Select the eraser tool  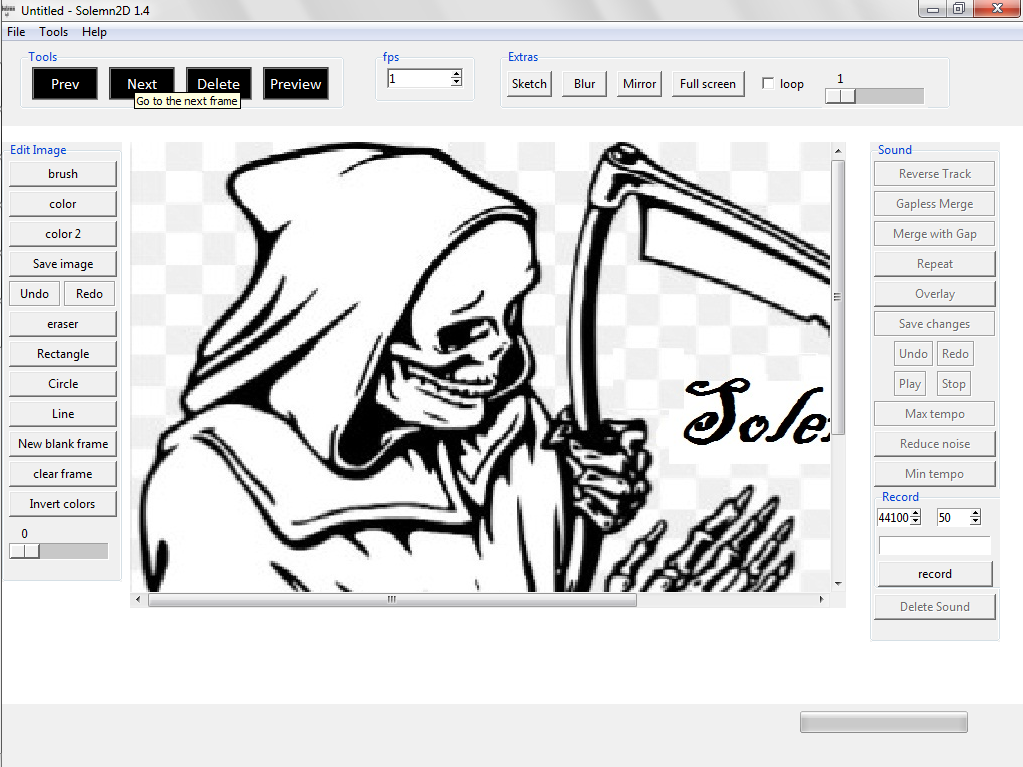coord(63,324)
